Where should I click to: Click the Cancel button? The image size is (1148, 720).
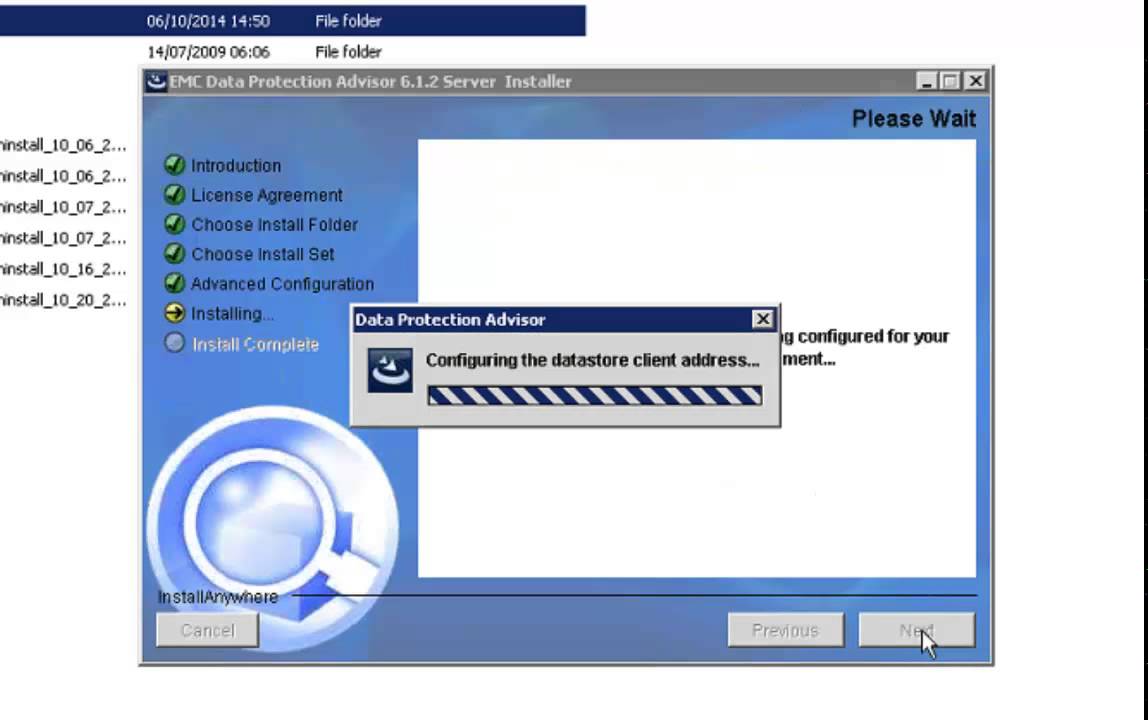click(208, 631)
